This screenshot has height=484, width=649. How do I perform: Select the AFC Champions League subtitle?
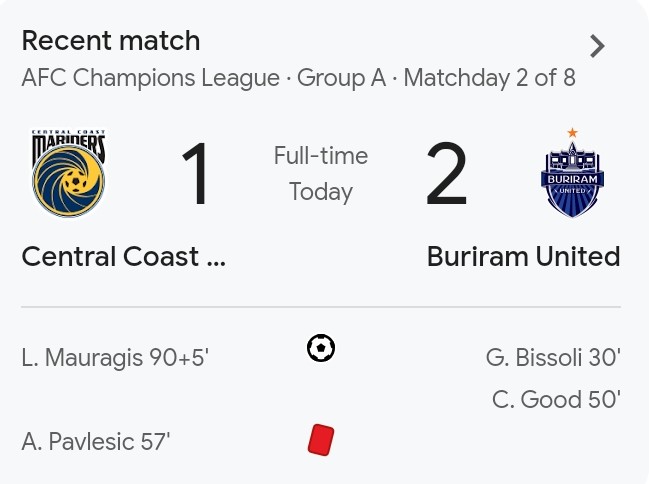[x=151, y=78]
